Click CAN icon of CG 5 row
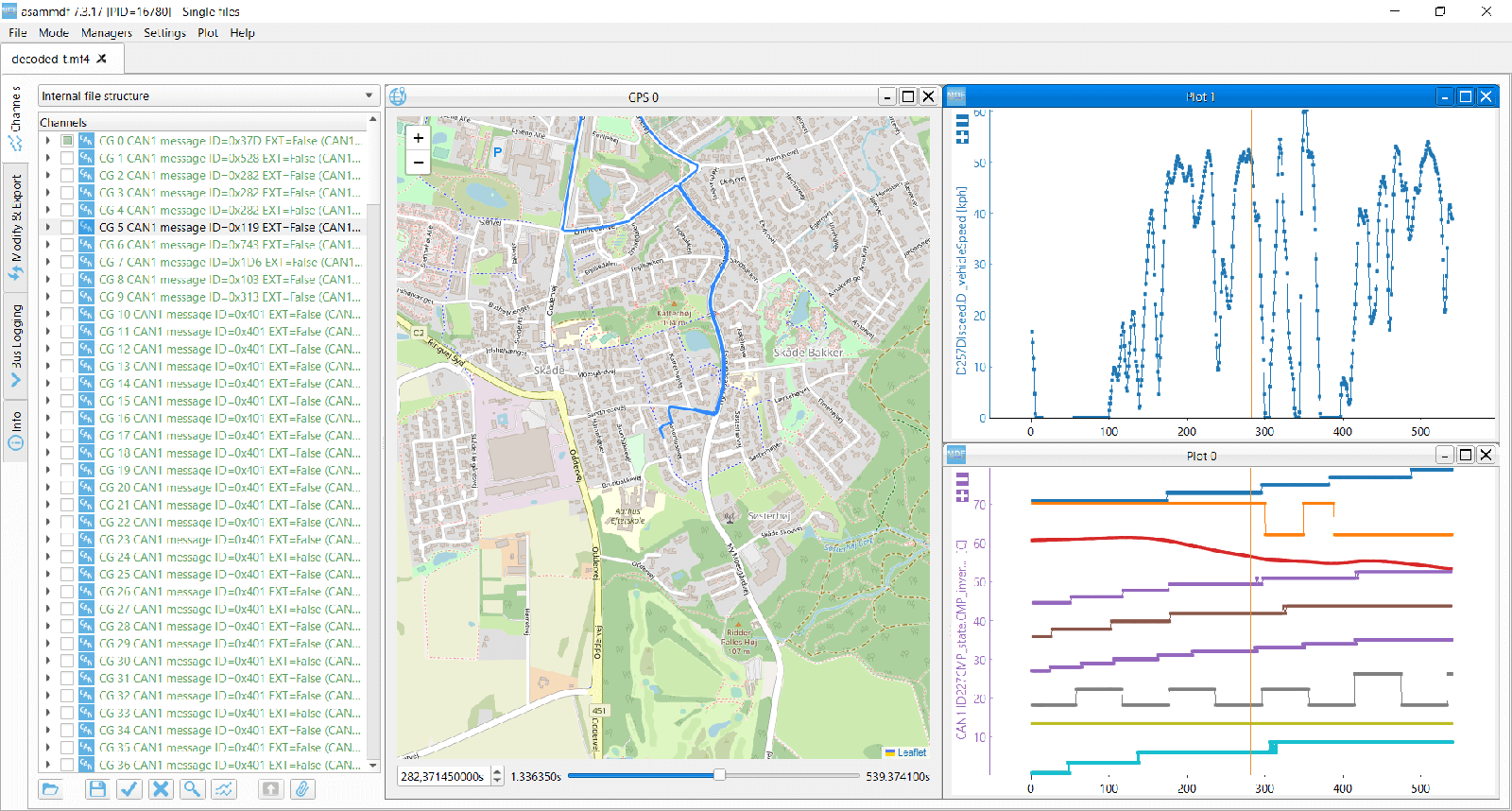The image size is (1512, 811). [x=86, y=227]
